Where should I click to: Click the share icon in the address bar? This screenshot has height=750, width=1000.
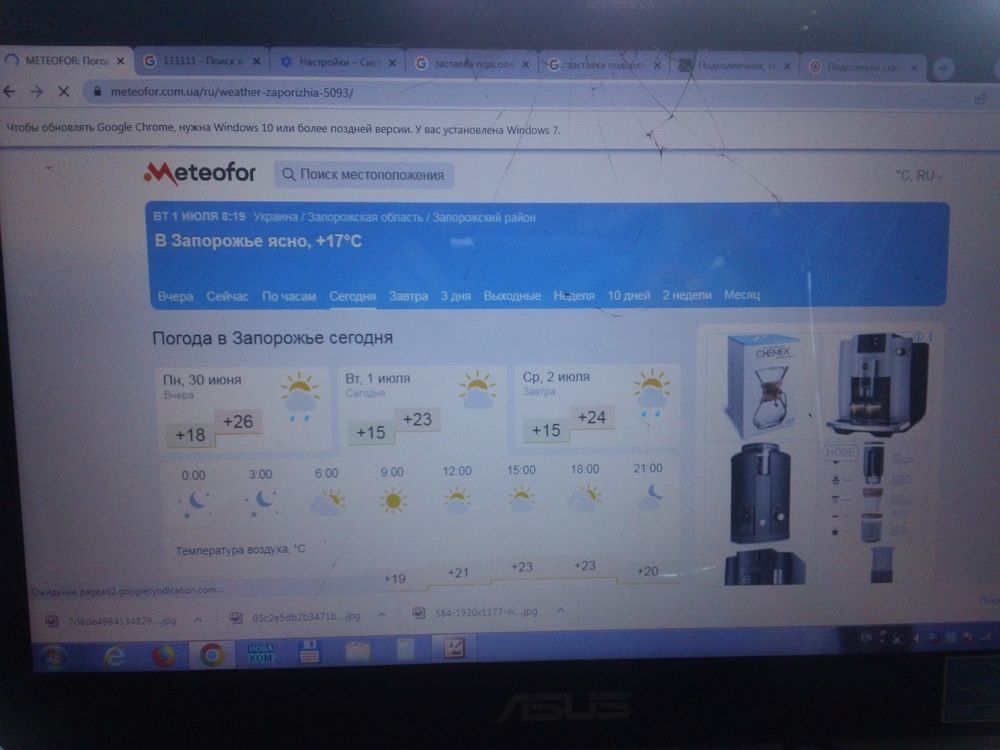tap(980, 98)
